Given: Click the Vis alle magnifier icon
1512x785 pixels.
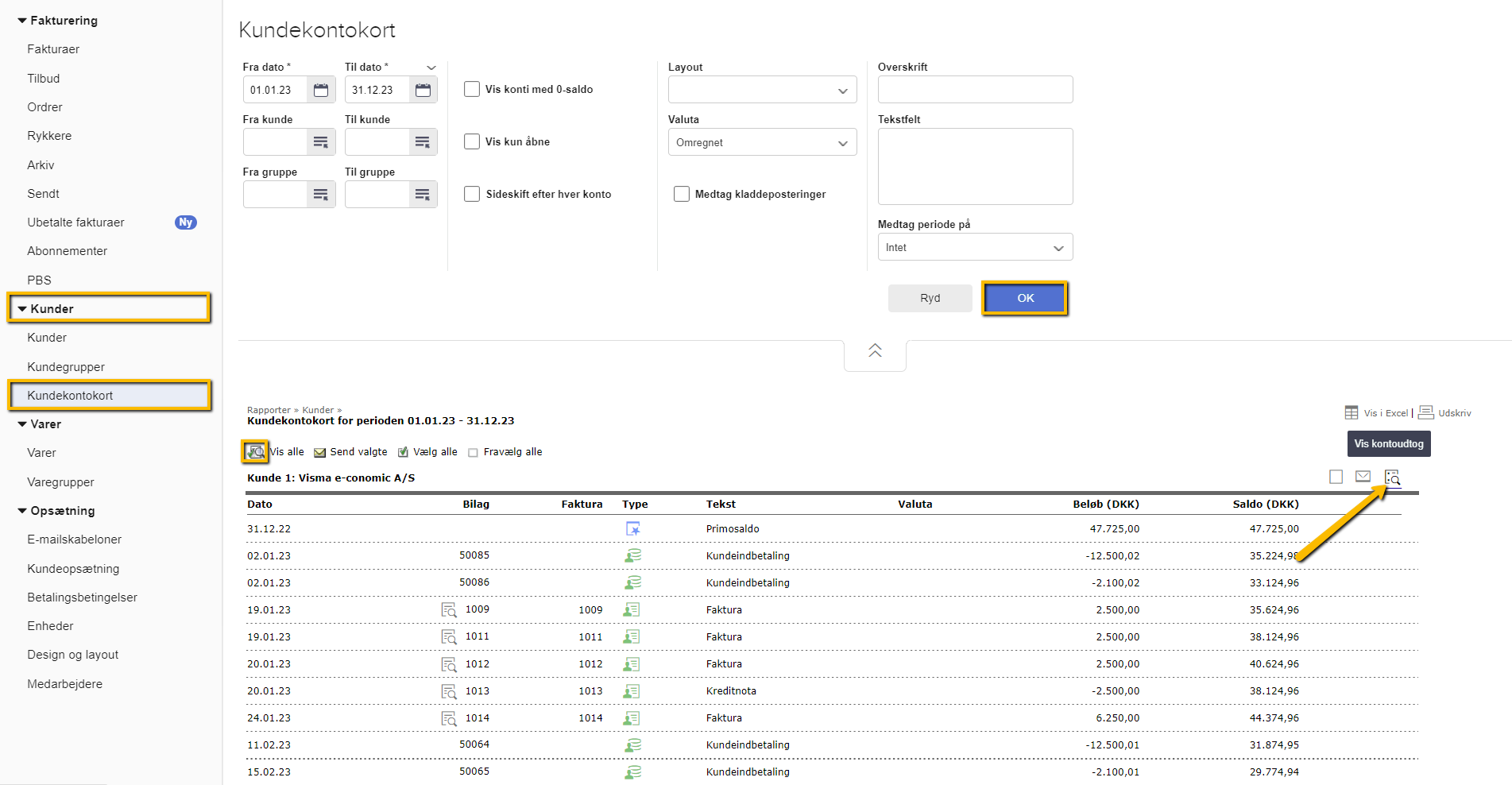Looking at the screenshot, I should tap(255, 451).
